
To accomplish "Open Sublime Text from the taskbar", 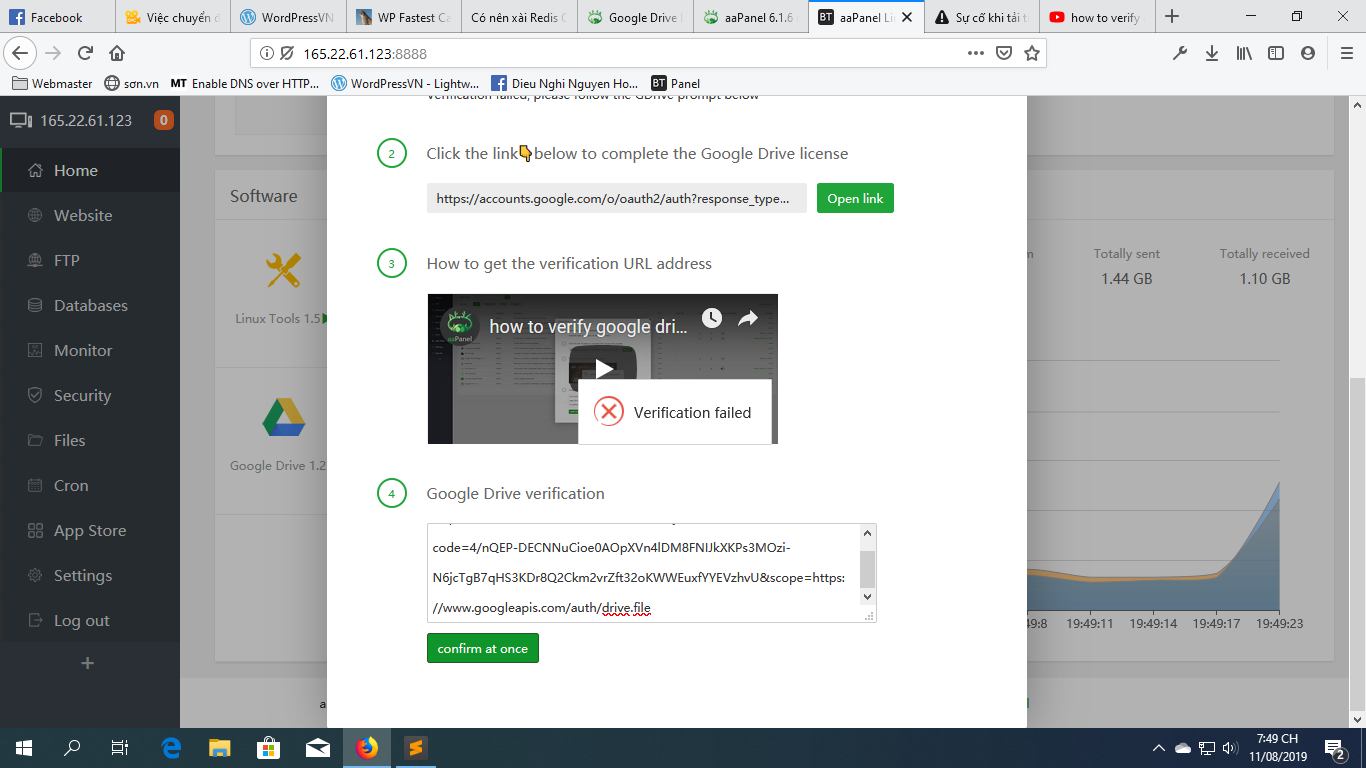I will point(415,748).
